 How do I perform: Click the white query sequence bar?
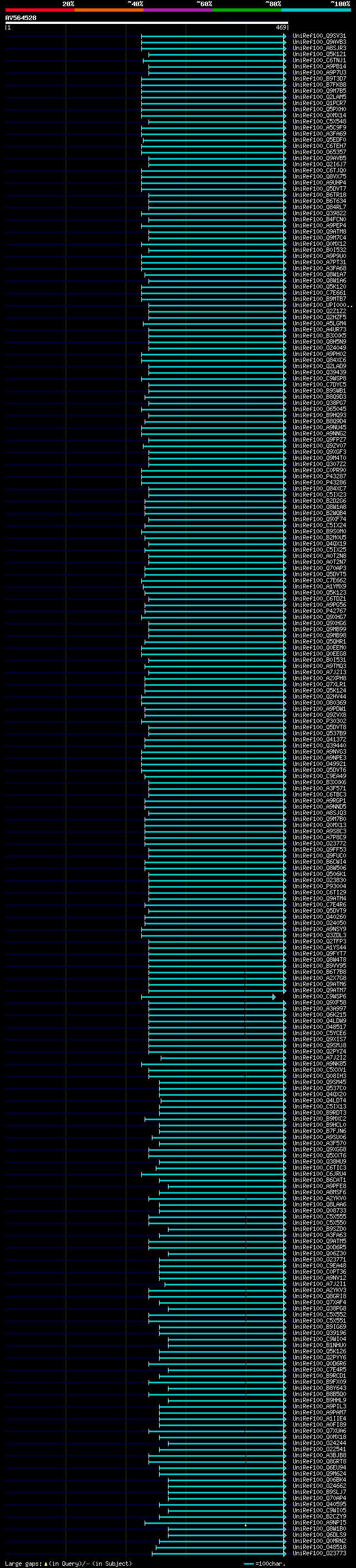[147, 23]
